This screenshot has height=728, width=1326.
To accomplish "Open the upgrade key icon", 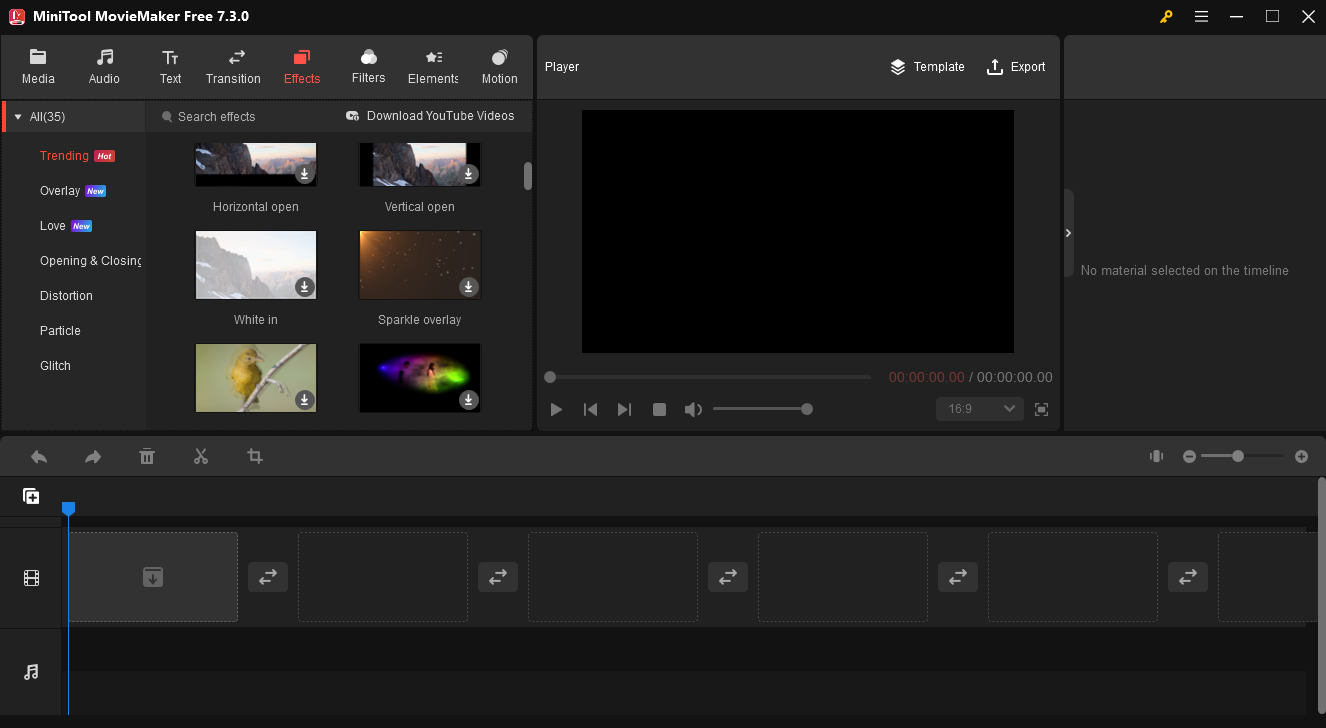I will click(x=1166, y=16).
